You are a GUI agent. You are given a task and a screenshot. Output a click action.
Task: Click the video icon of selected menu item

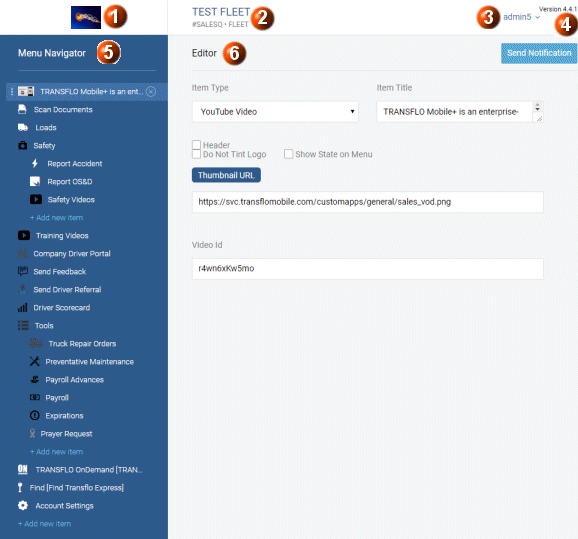pos(26,91)
